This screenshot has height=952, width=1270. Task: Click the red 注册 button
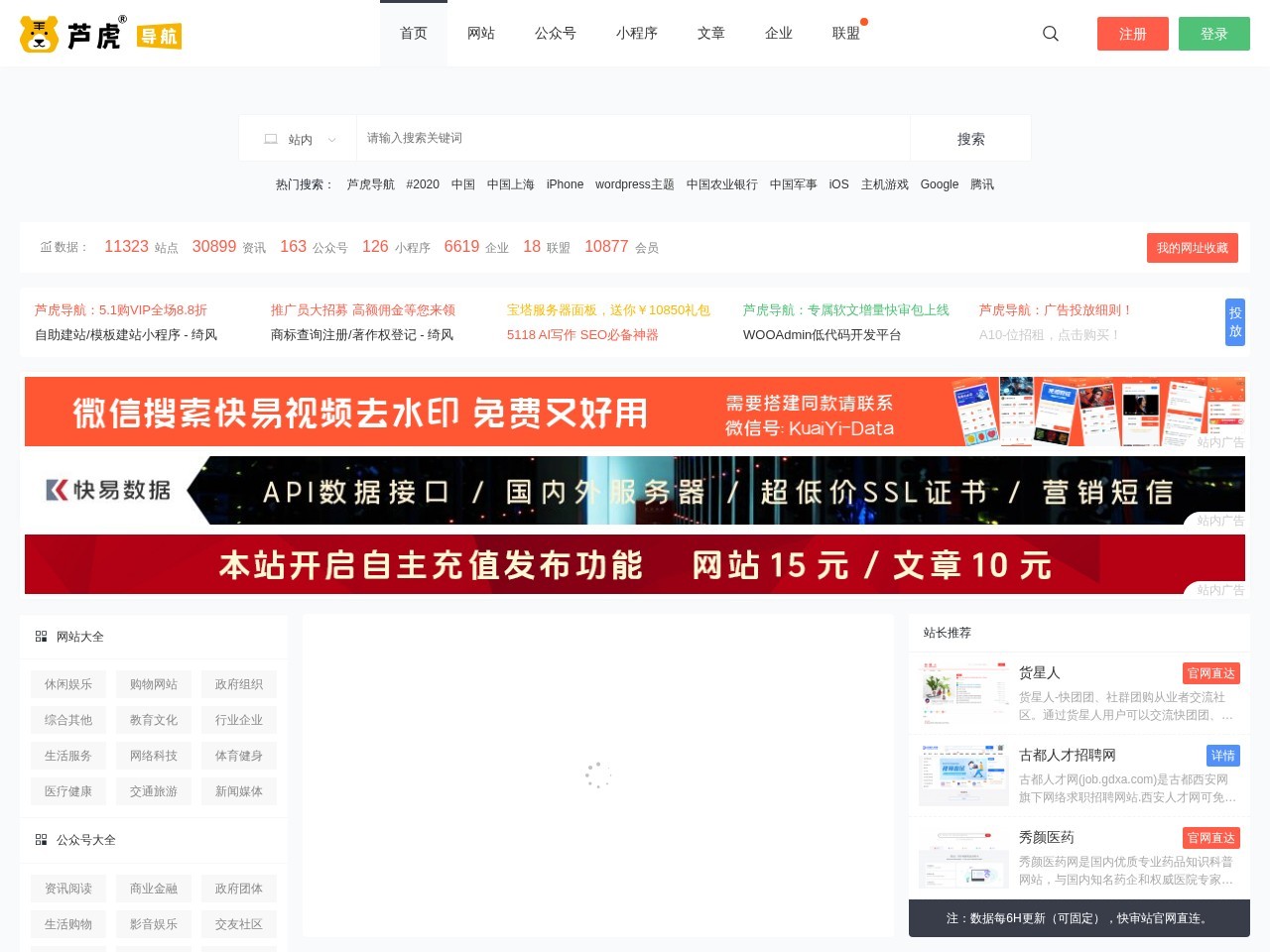[x=1133, y=34]
